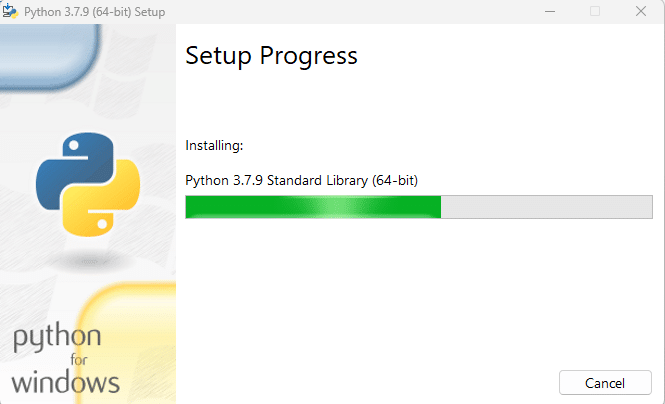The height and width of the screenshot is (404, 665).
Task: Minimize the Python Setup window
Action: pos(550,11)
